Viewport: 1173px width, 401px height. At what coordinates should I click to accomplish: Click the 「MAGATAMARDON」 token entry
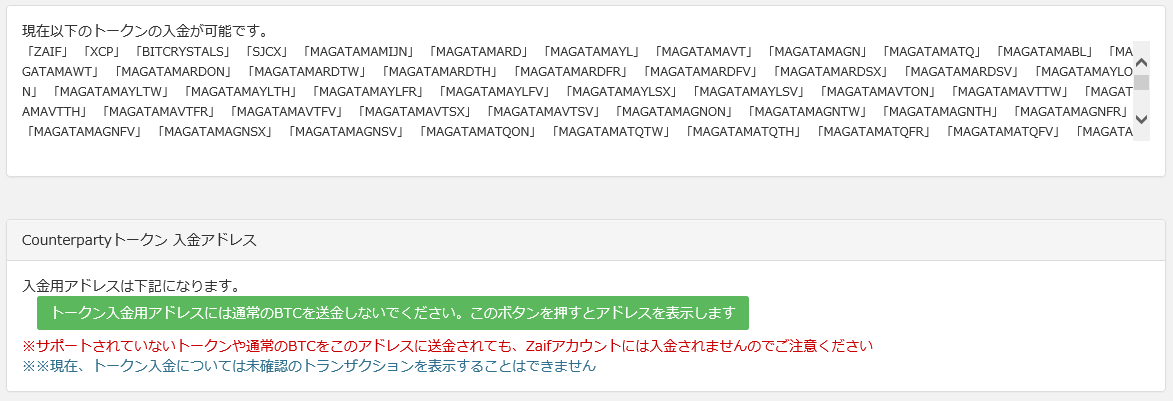point(174,71)
